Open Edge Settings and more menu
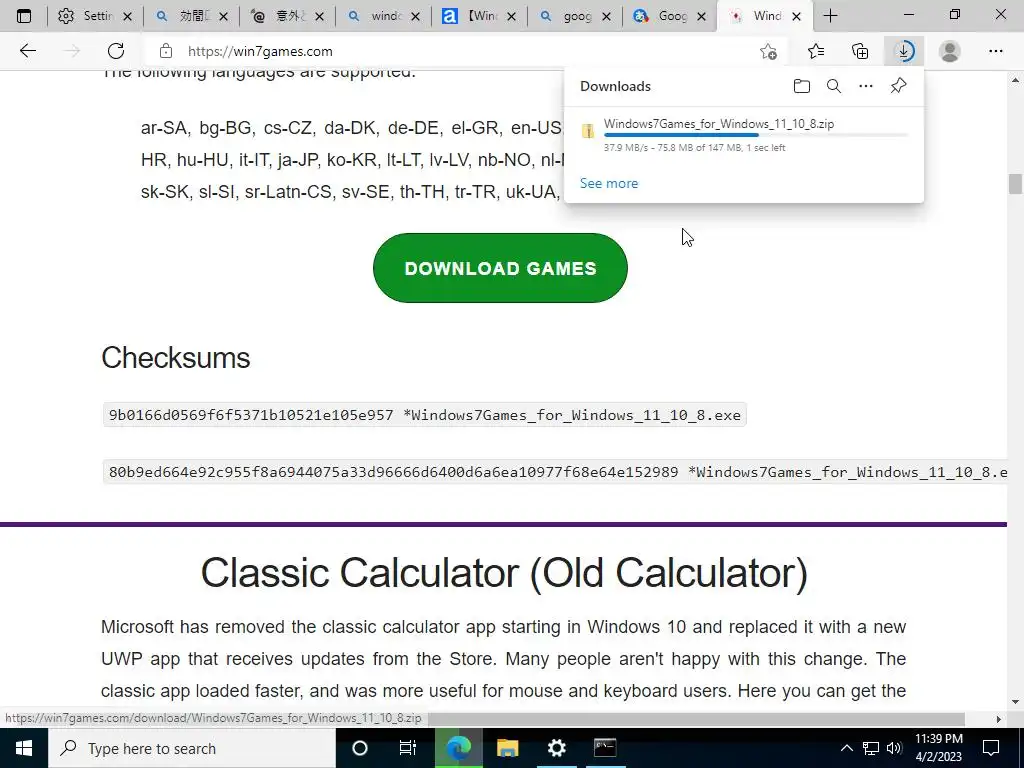 click(x=995, y=51)
